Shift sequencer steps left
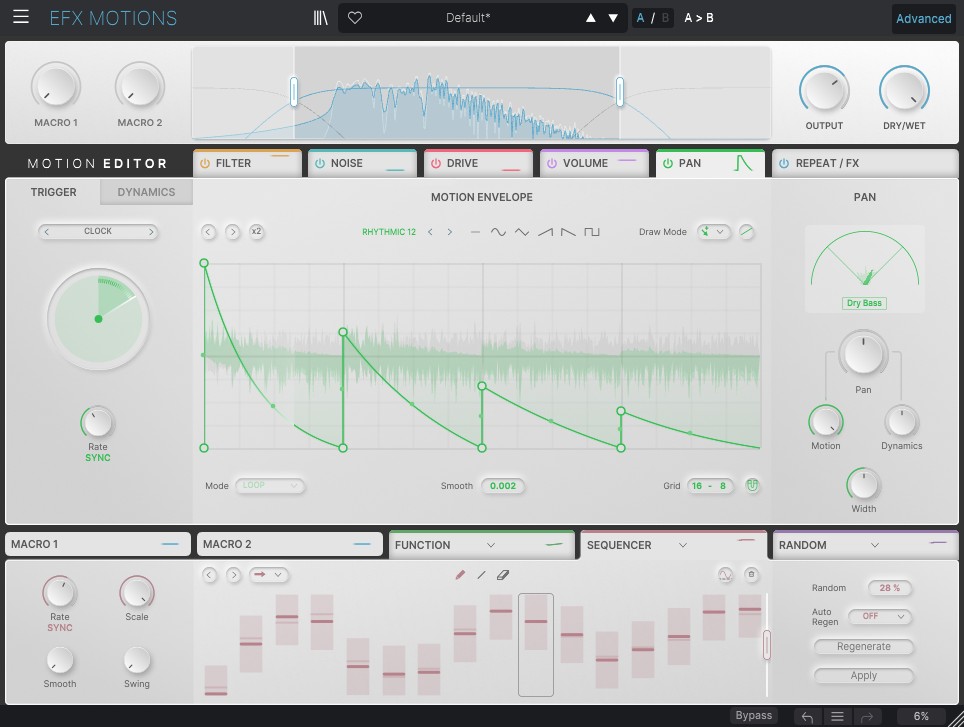Image resolution: width=964 pixels, height=727 pixels. [210, 575]
